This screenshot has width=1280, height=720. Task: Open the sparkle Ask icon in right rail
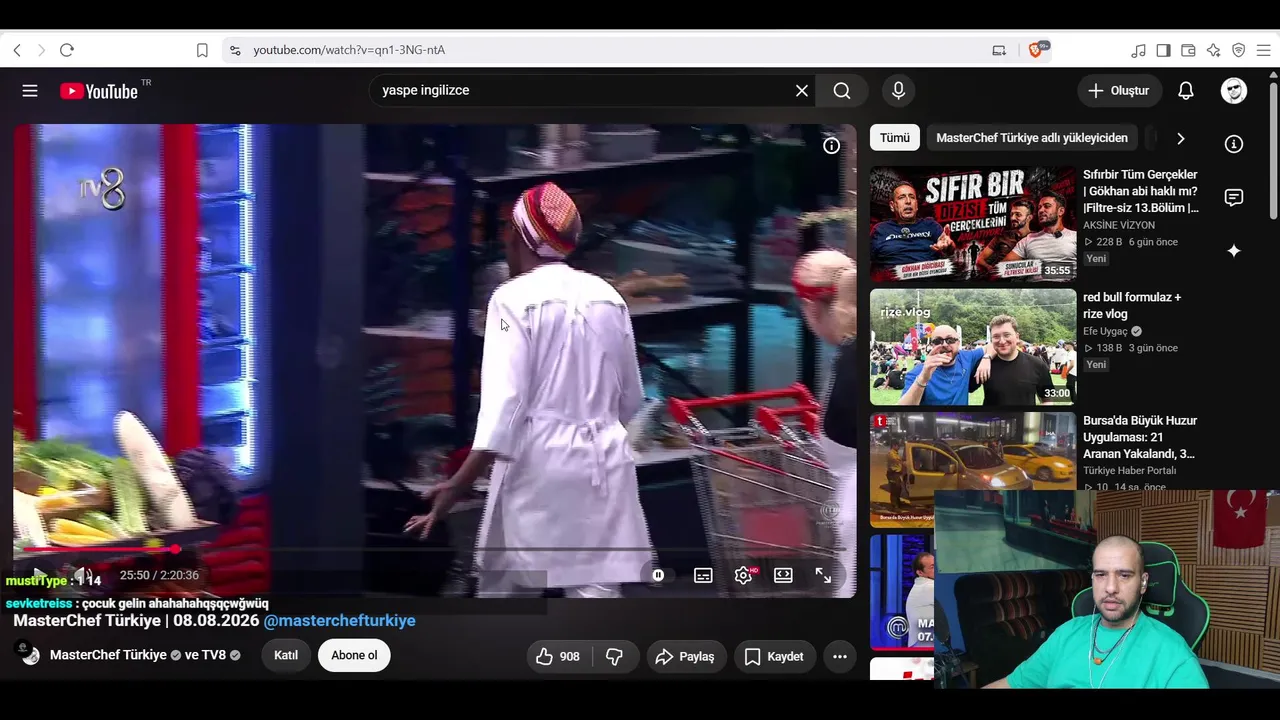[1234, 251]
